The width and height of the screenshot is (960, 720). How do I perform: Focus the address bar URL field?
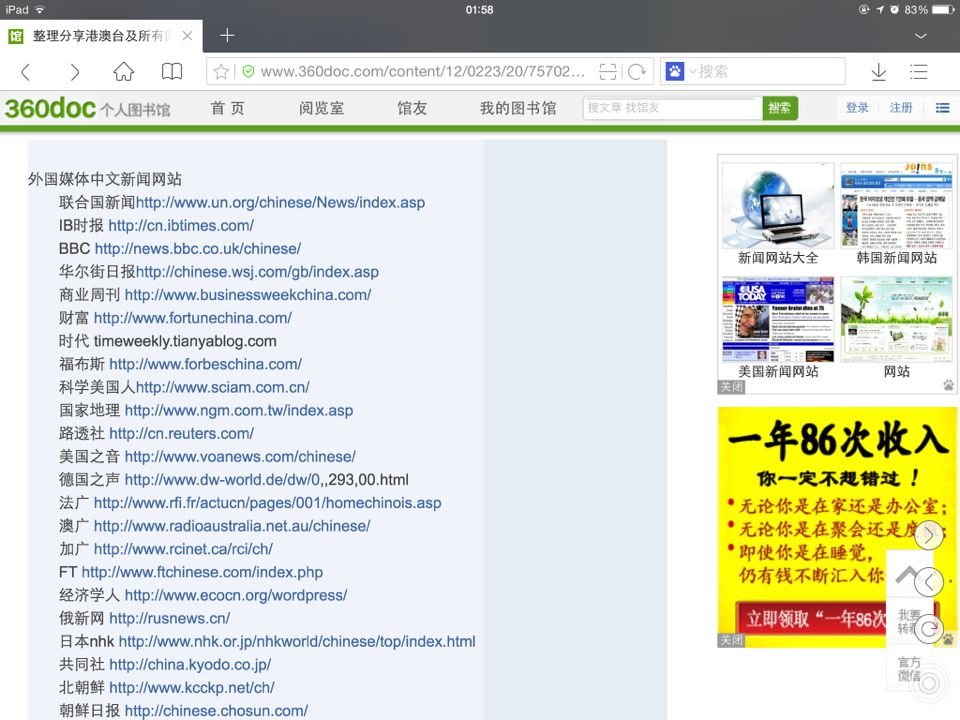pos(422,72)
